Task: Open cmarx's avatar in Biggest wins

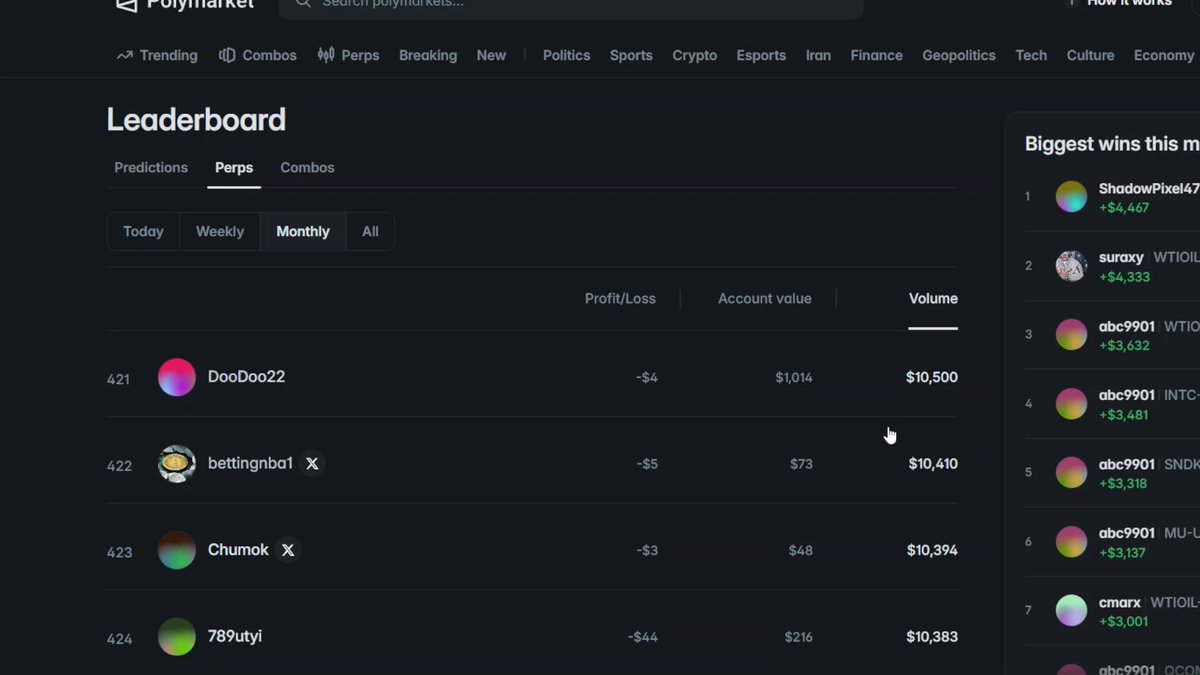Action: (1071, 610)
